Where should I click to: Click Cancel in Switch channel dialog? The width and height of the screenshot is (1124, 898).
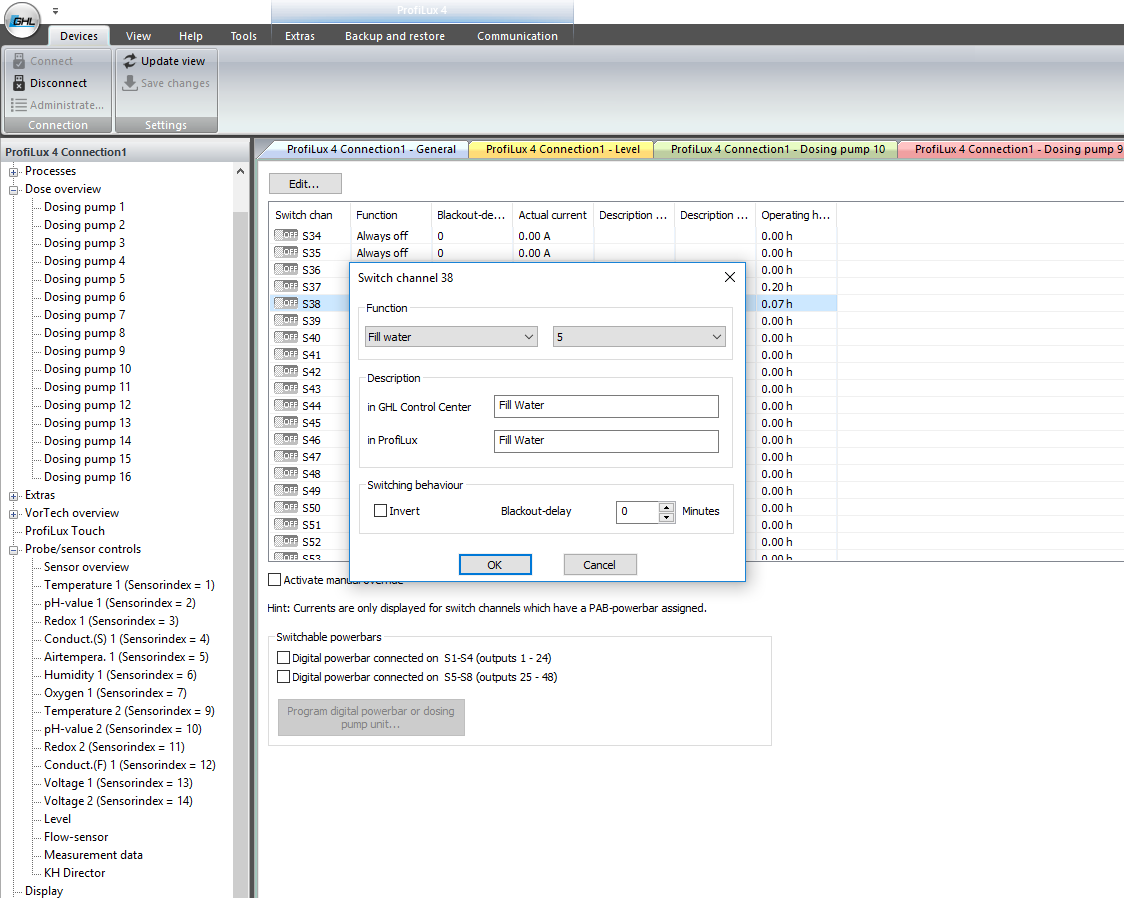click(599, 565)
